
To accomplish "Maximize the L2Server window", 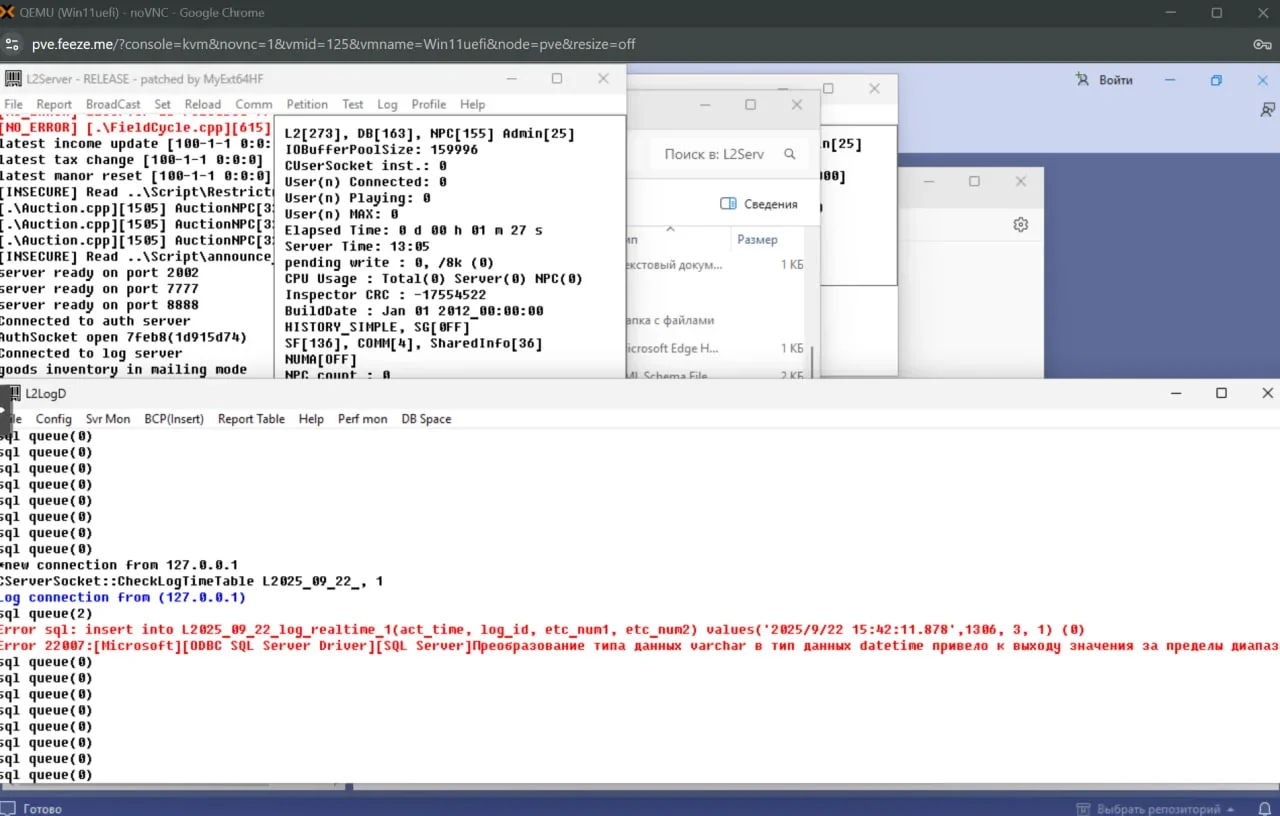I will pyautogui.click(x=557, y=78).
